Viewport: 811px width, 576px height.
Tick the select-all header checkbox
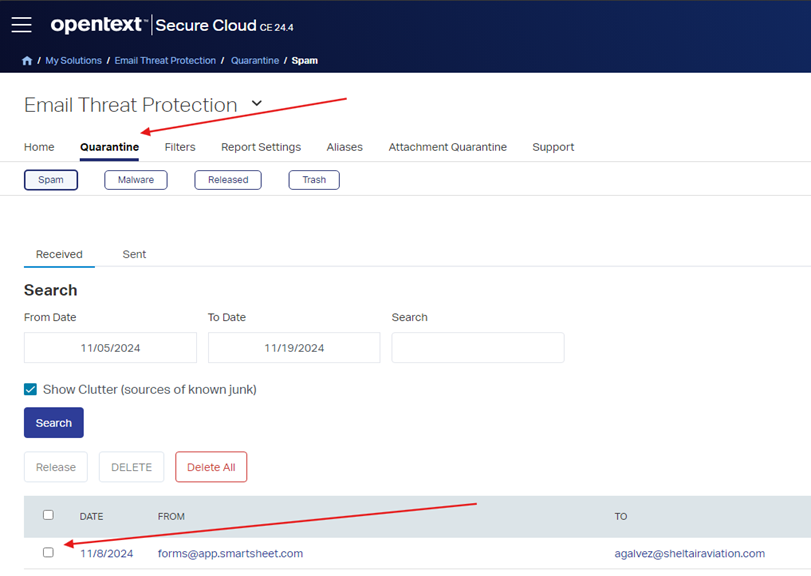click(x=48, y=515)
